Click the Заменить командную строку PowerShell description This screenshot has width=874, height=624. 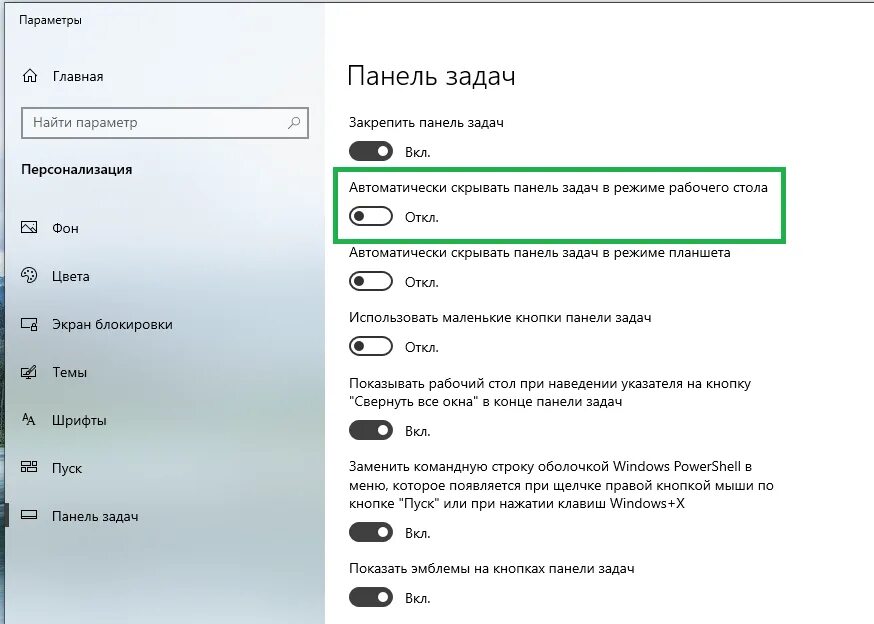[x=561, y=485]
